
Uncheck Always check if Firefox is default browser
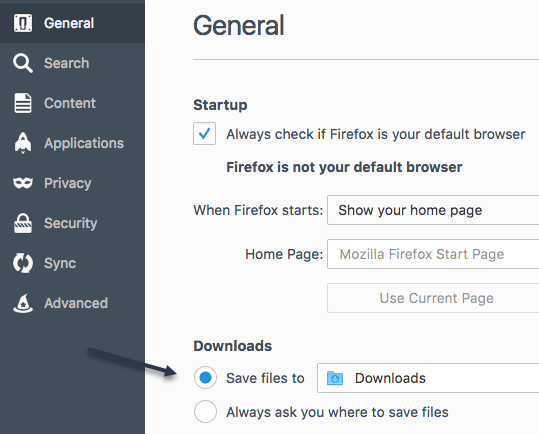(205, 133)
